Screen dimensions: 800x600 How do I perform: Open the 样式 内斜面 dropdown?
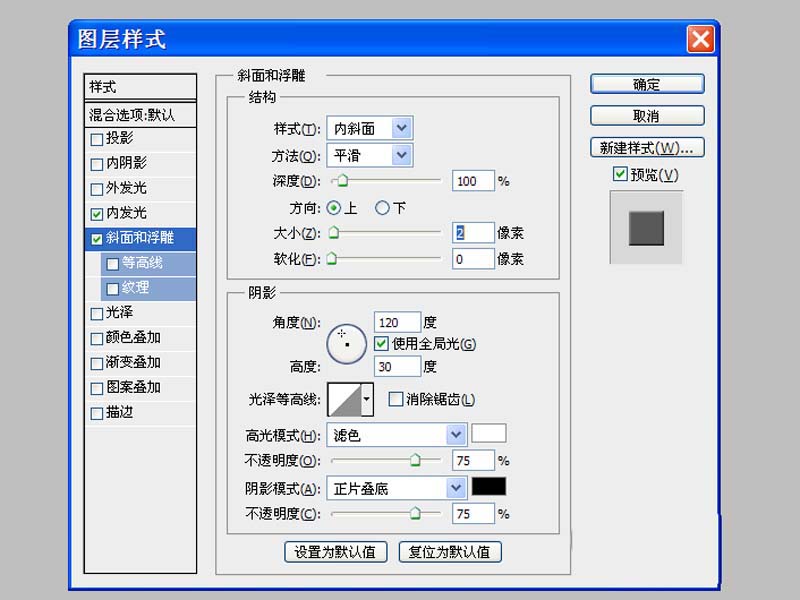(401, 128)
